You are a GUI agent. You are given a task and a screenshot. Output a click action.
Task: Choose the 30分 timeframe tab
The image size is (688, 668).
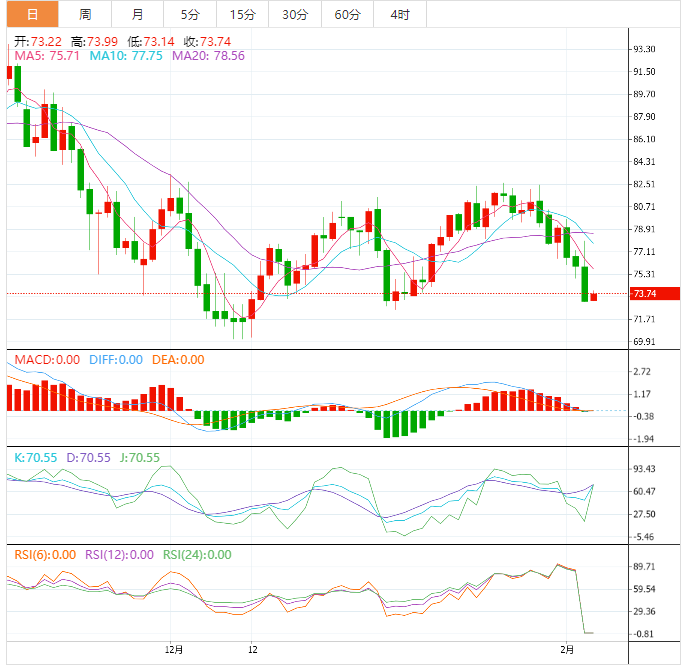[x=295, y=14]
